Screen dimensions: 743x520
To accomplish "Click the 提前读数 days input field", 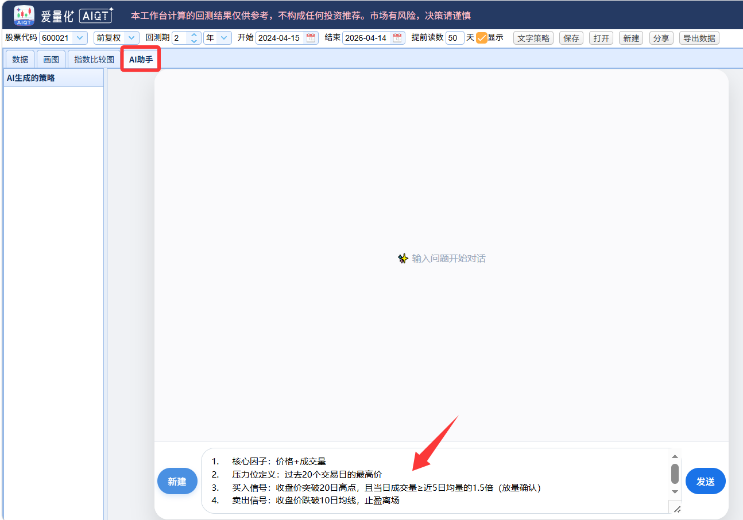I will click(x=454, y=38).
